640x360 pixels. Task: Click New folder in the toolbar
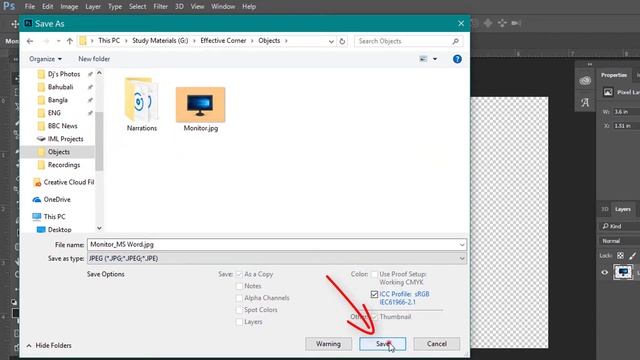94,59
